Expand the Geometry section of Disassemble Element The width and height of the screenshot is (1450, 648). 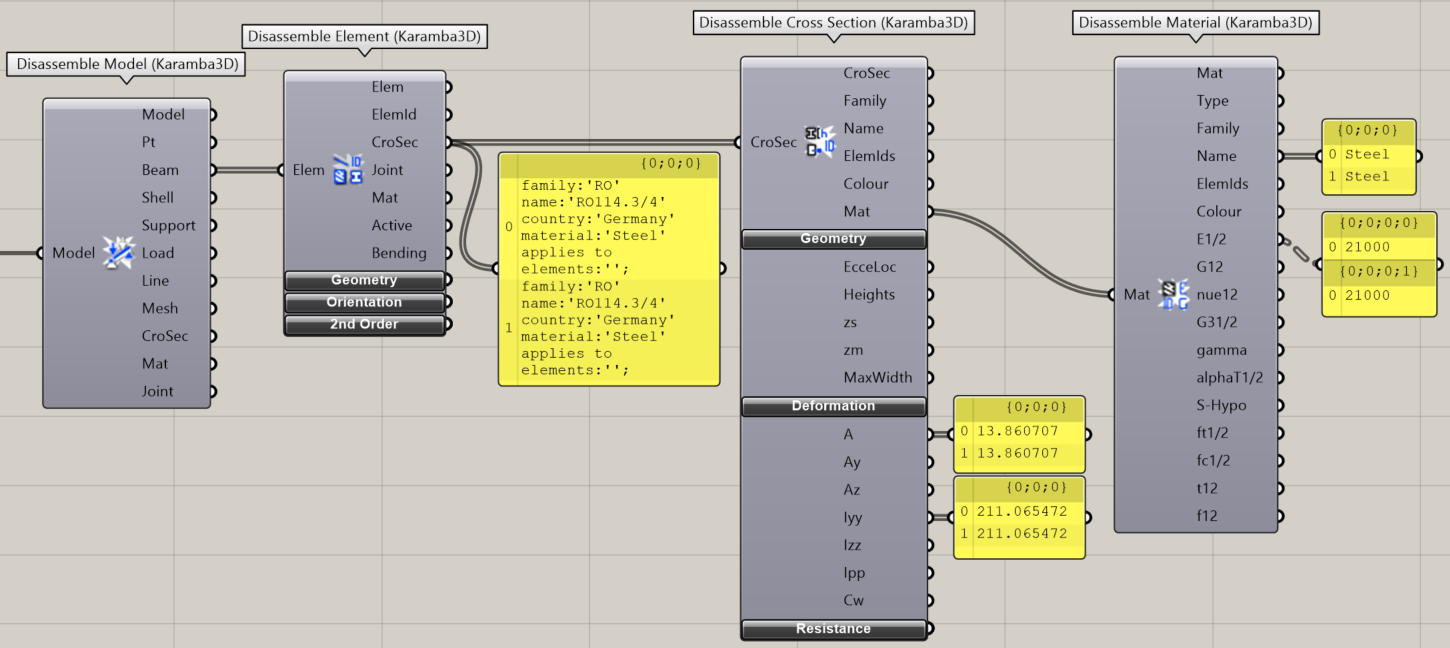364,281
